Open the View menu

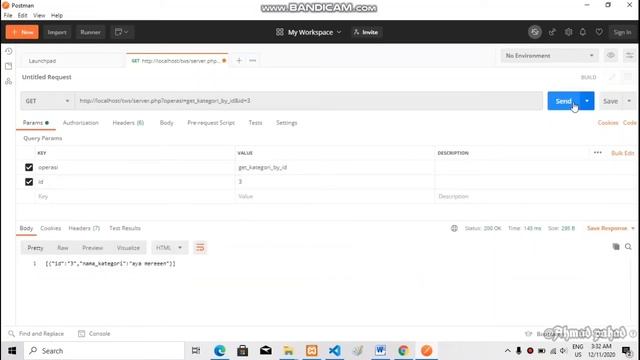coord(39,16)
